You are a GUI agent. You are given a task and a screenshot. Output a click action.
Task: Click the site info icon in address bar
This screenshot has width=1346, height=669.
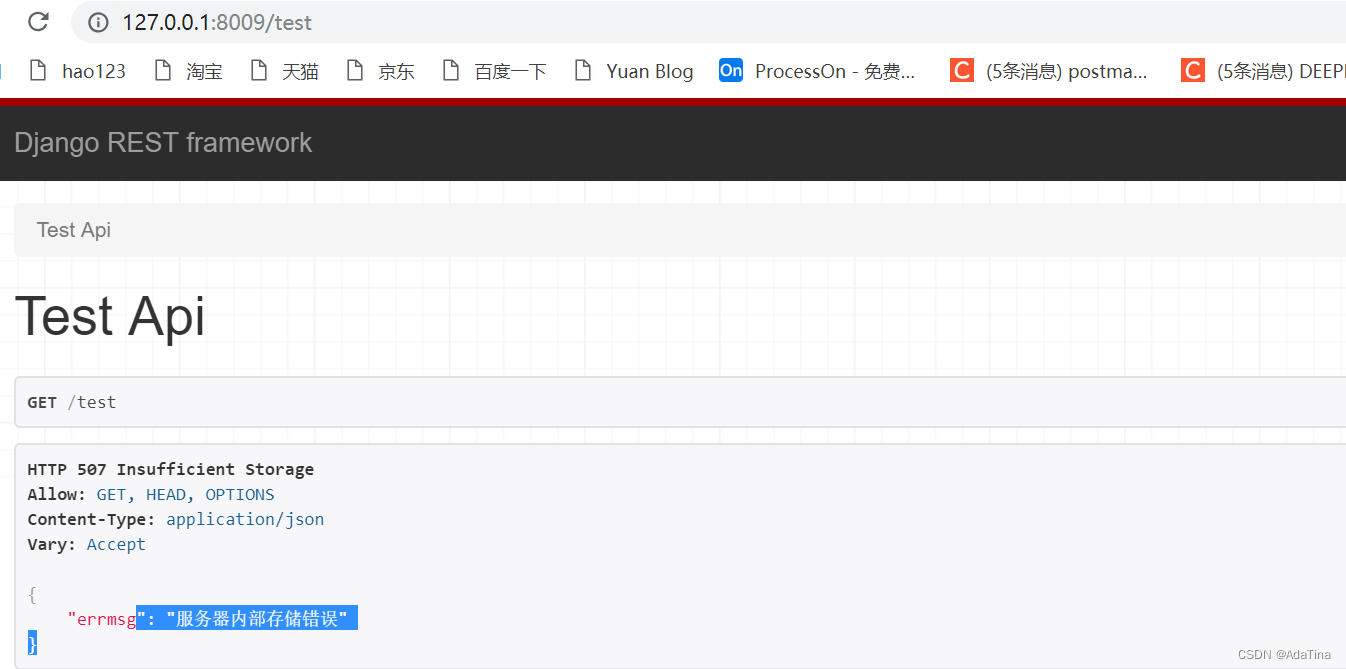coord(98,22)
